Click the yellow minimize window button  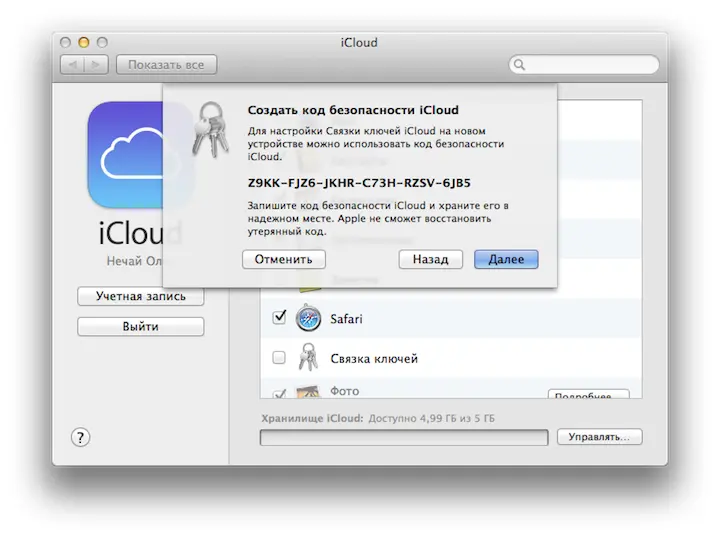pyautogui.click(x=84, y=43)
